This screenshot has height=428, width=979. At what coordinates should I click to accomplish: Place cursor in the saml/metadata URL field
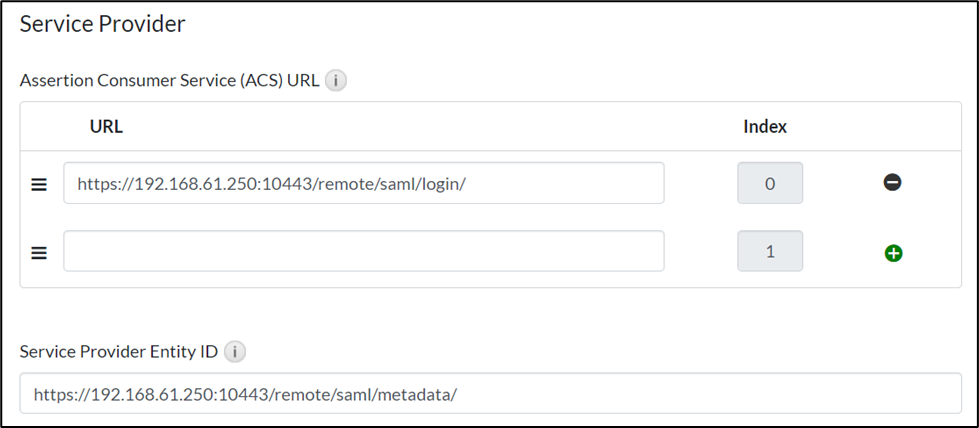pyautogui.click(x=245, y=394)
